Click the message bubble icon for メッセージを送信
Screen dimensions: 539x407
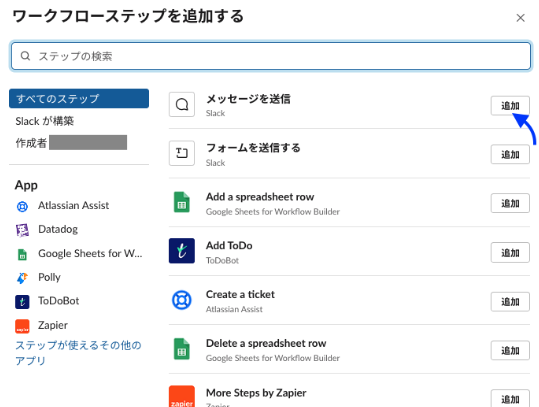(x=182, y=104)
